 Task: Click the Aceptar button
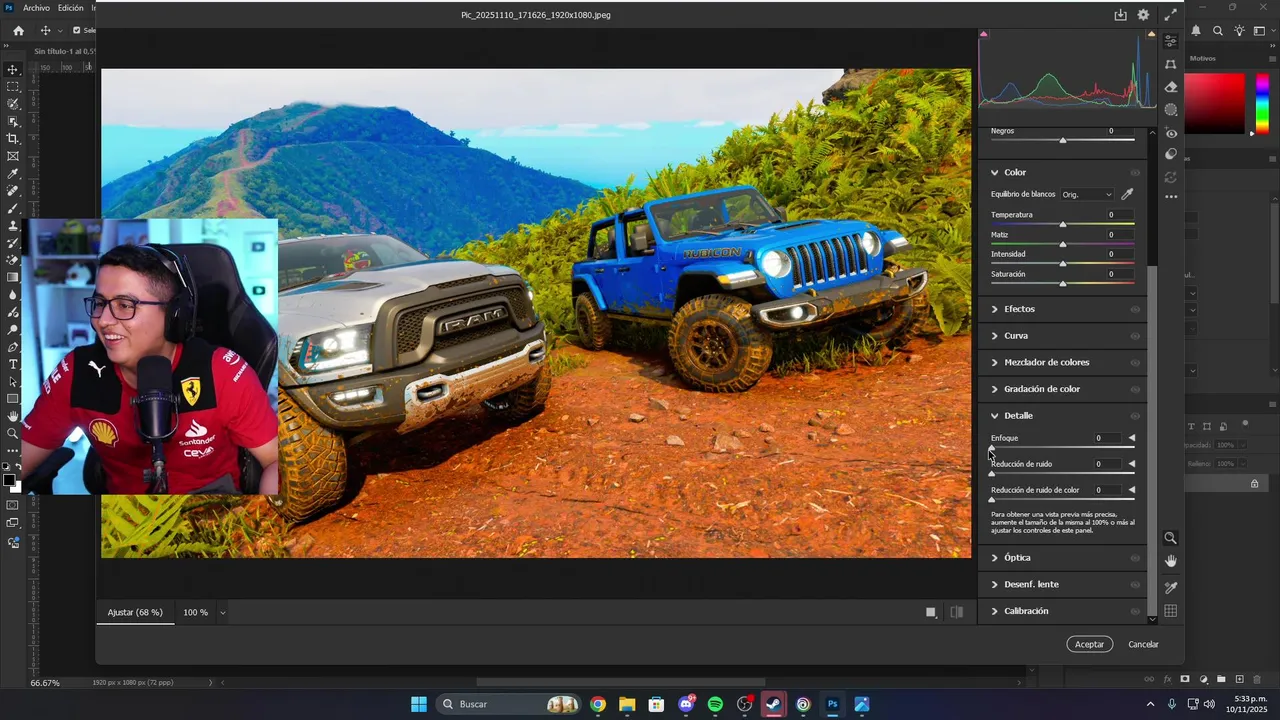pos(1089,644)
